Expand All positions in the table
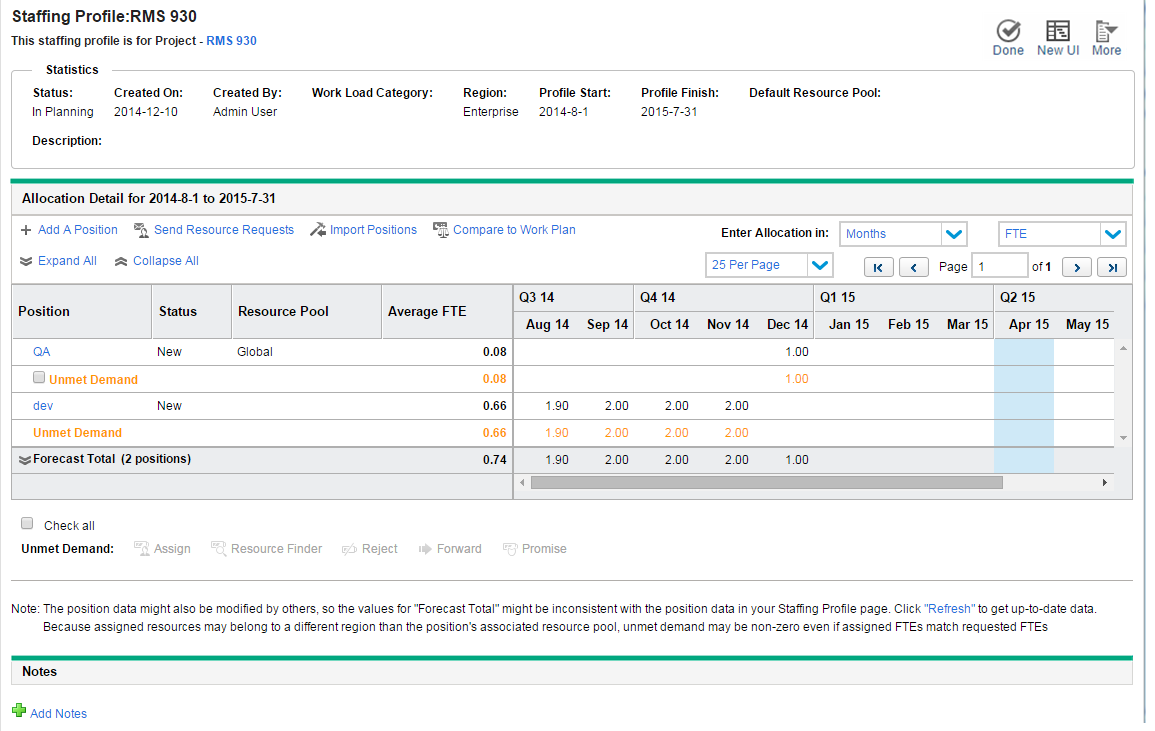 pyautogui.click(x=58, y=261)
